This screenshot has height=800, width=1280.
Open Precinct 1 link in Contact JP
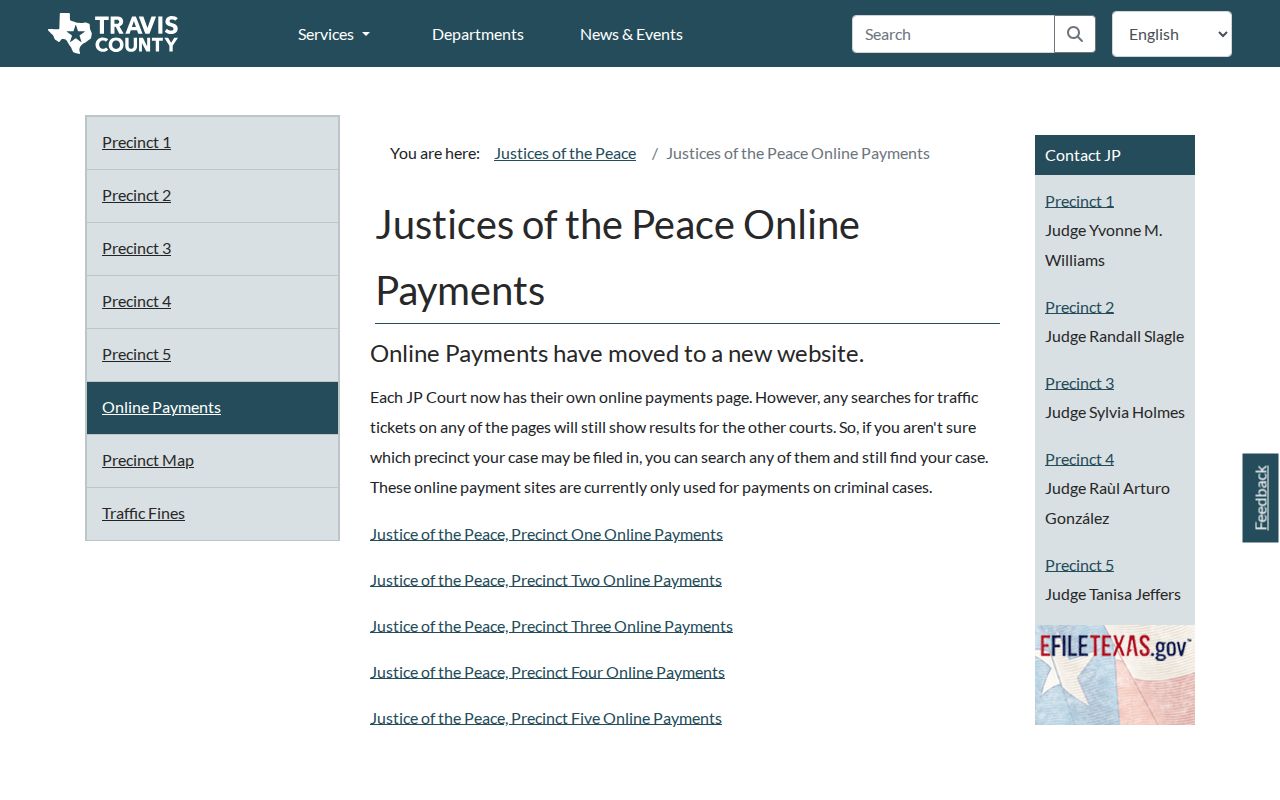coord(1079,201)
